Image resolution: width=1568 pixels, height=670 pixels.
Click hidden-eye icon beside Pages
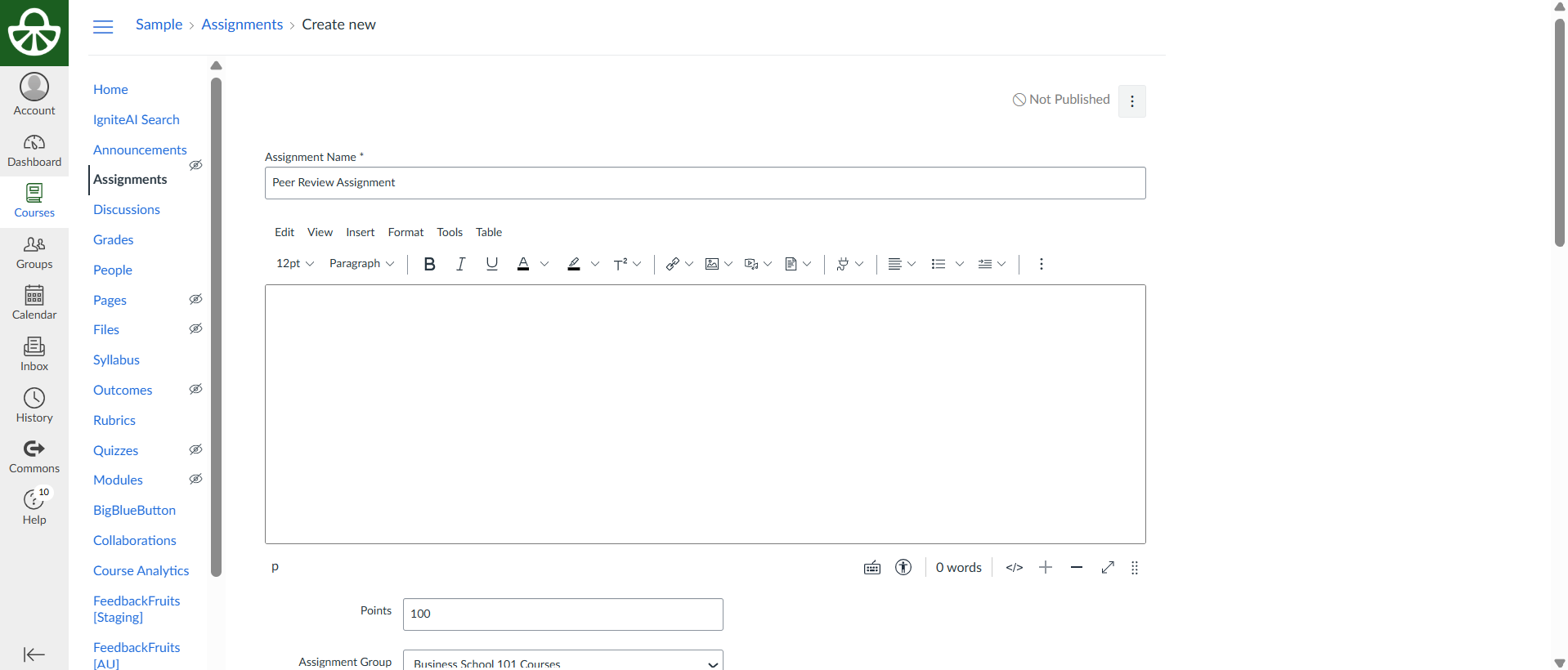(x=195, y=299)
